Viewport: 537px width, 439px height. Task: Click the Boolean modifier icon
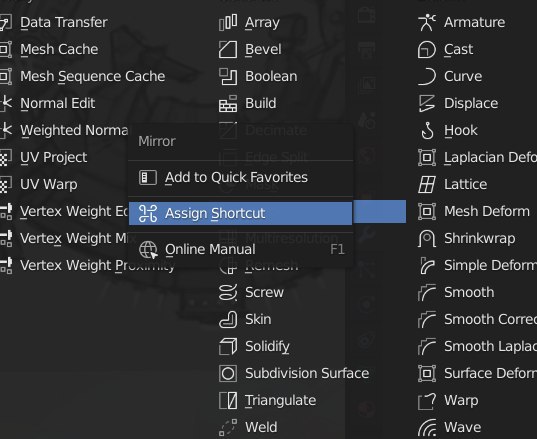tap(228, 76)
